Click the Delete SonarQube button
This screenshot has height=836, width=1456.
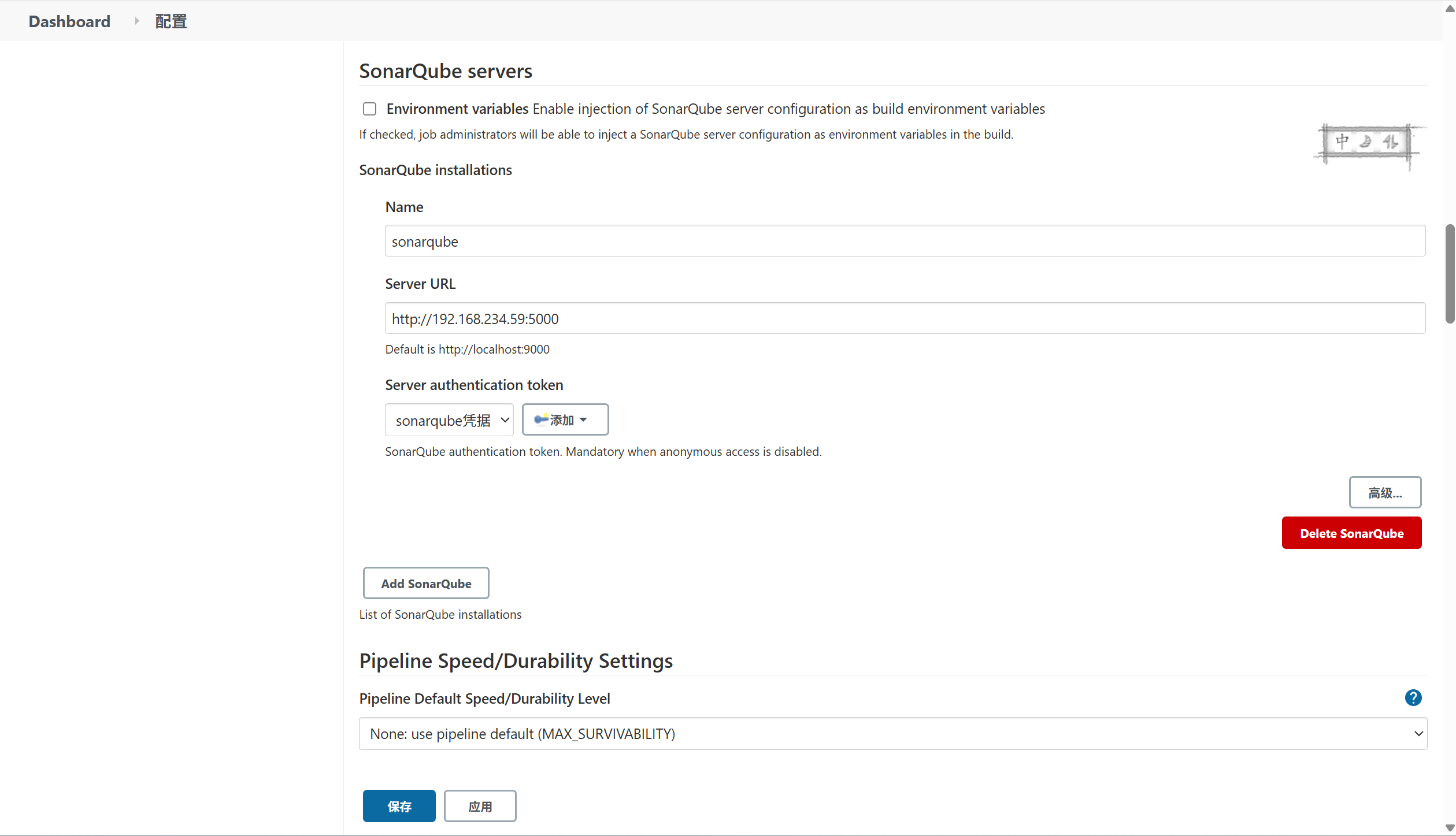click(x=1351, y=533)
